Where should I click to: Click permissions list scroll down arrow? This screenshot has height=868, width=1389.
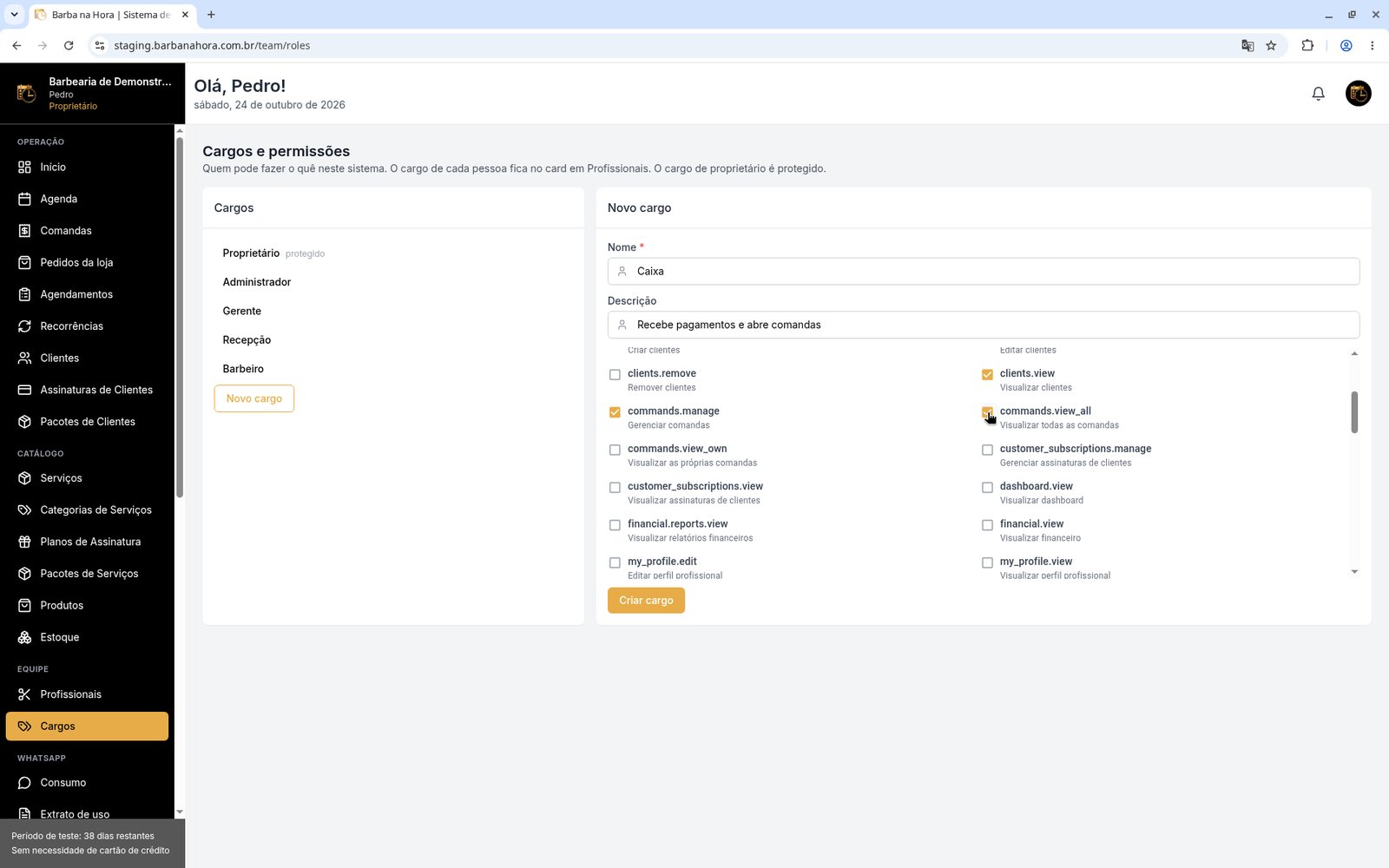tap(1354, 572)
